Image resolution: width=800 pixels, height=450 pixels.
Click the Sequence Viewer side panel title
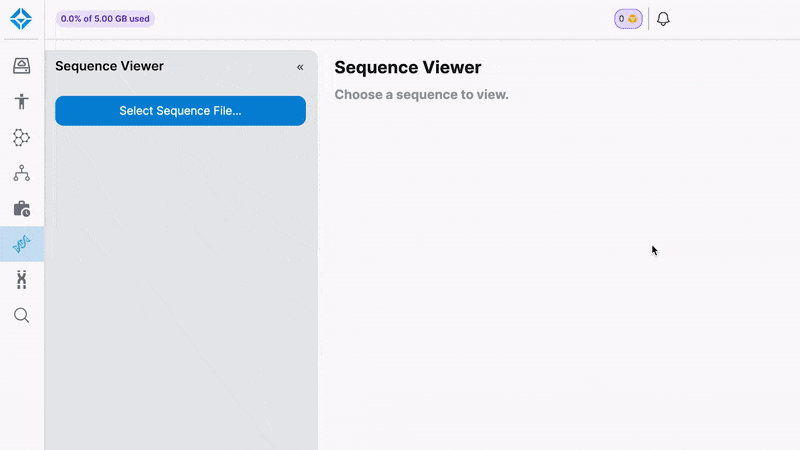[x=109, y=66]
